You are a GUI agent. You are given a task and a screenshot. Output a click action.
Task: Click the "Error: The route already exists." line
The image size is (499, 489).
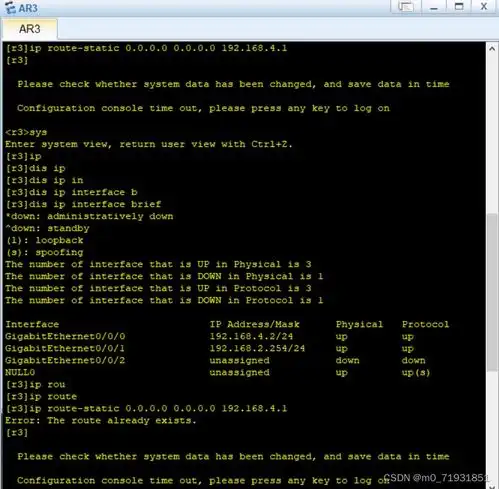101,421
